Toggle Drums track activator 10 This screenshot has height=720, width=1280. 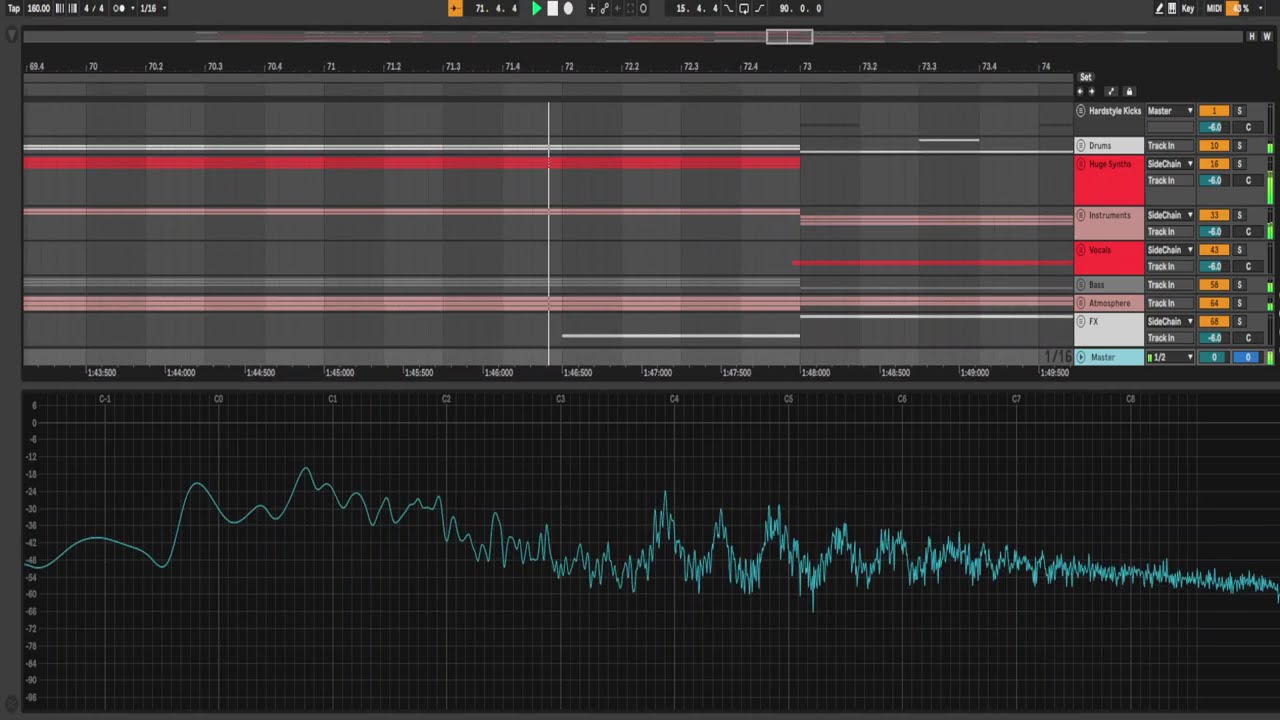point(1214,146)
